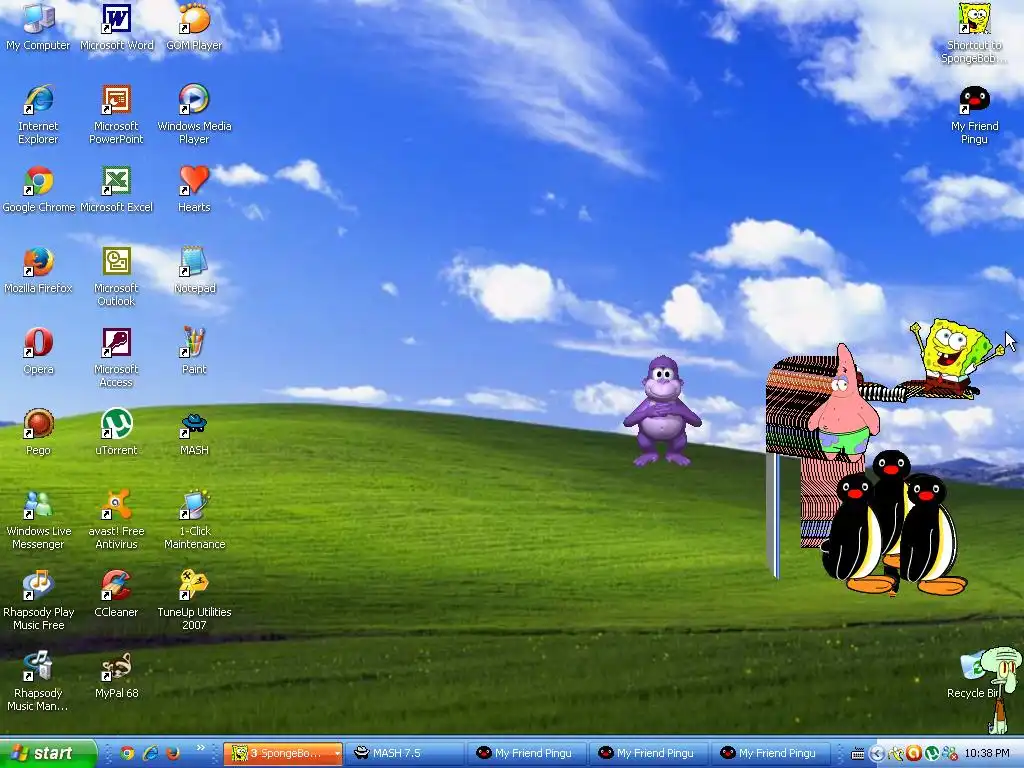
Task: Select the Microsoft Access icon
Action: 116,357
